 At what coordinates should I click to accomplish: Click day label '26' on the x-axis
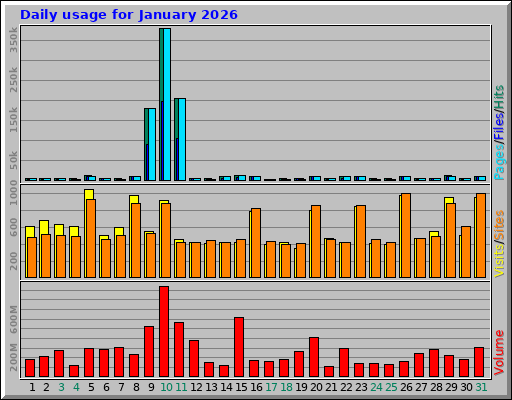tap(406, 387)
